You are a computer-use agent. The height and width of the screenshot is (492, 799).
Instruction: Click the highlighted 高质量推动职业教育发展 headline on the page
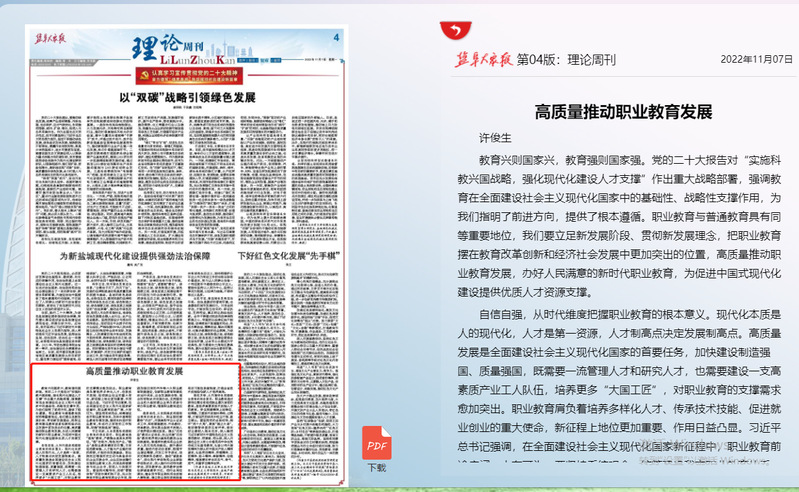(134, 371)
